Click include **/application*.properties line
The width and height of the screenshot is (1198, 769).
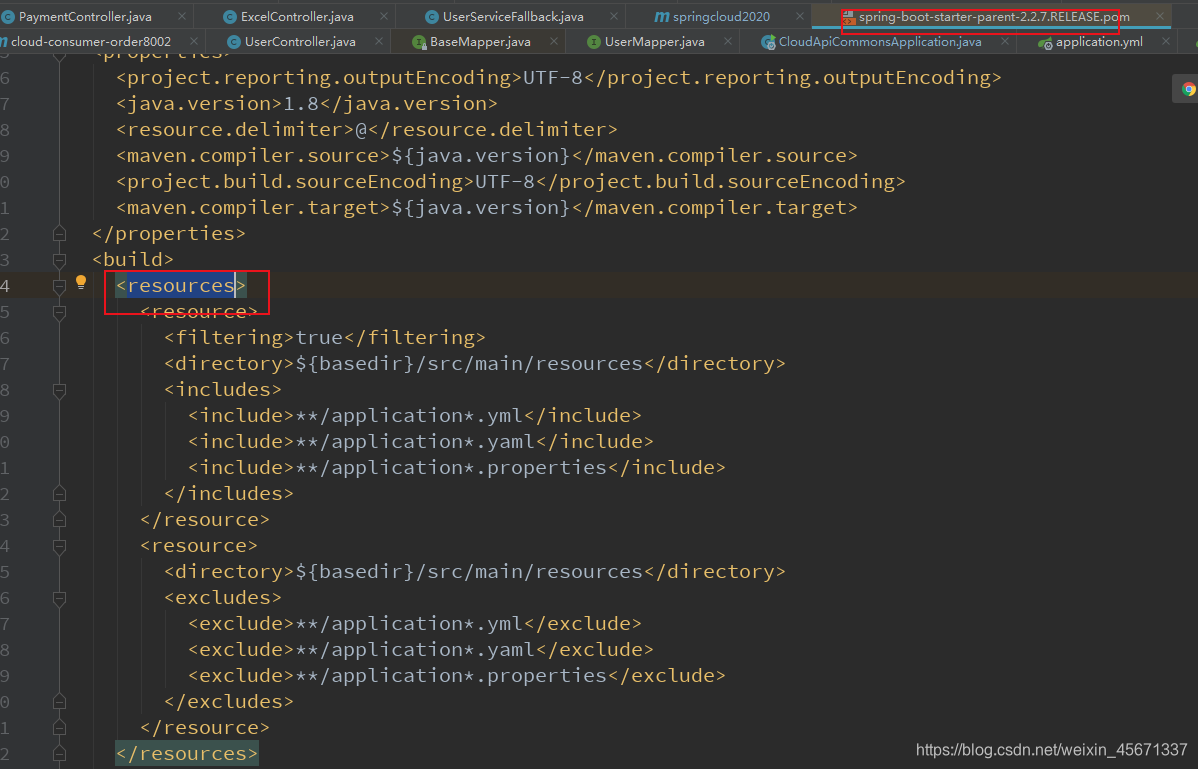[457, 467]
